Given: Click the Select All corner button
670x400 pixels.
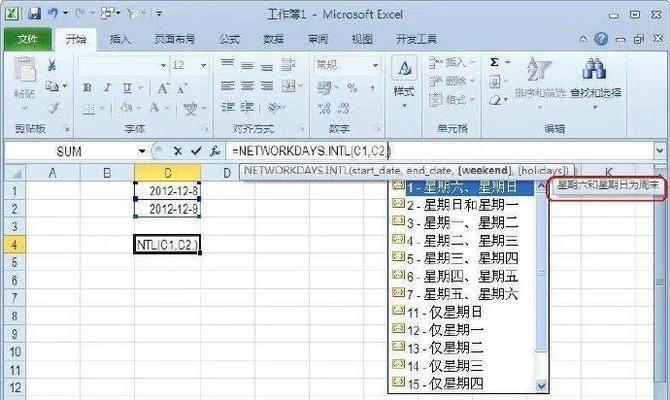Looking at the screenshot, I should pos(15,173).
